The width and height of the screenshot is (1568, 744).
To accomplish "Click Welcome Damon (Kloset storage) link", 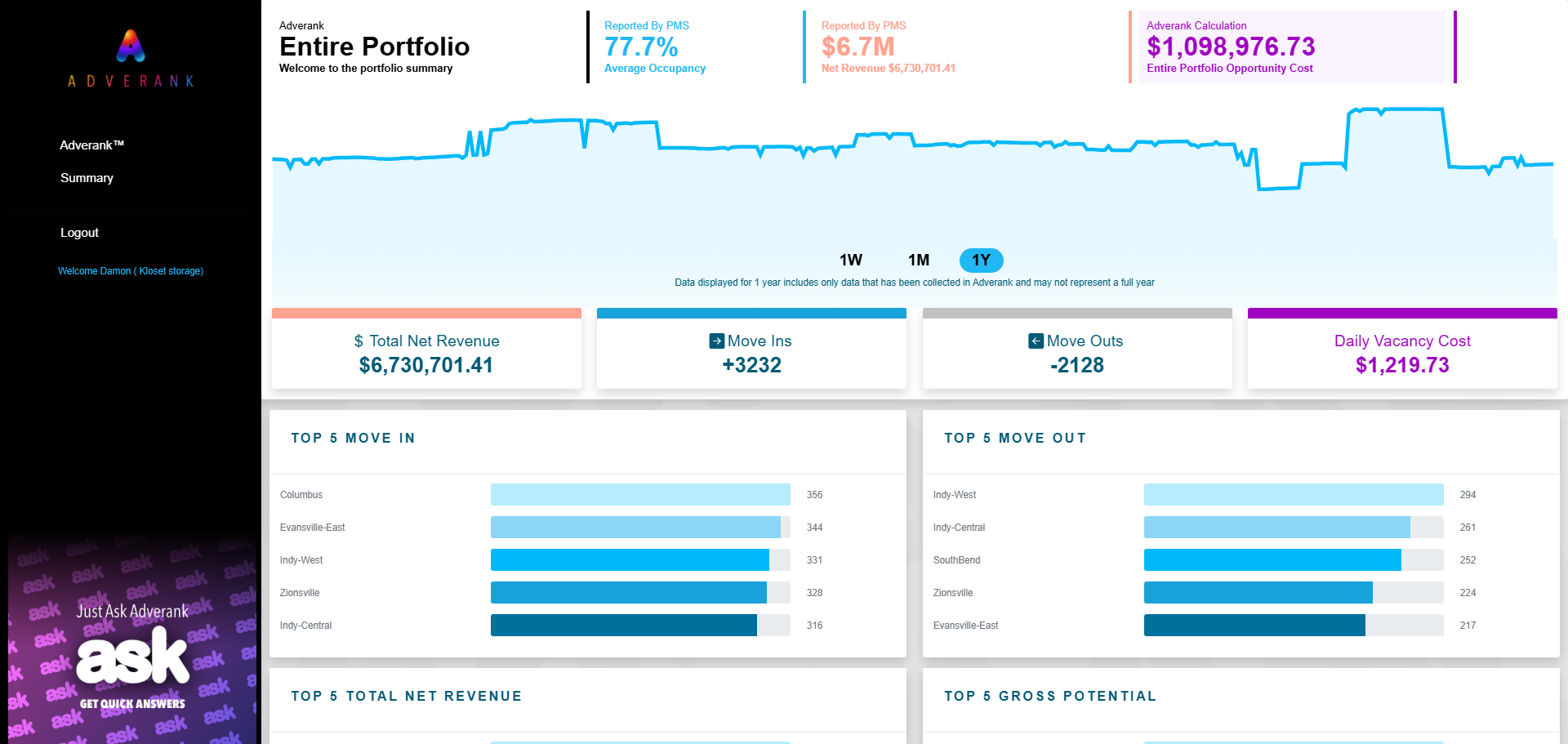I will (131, 271).
